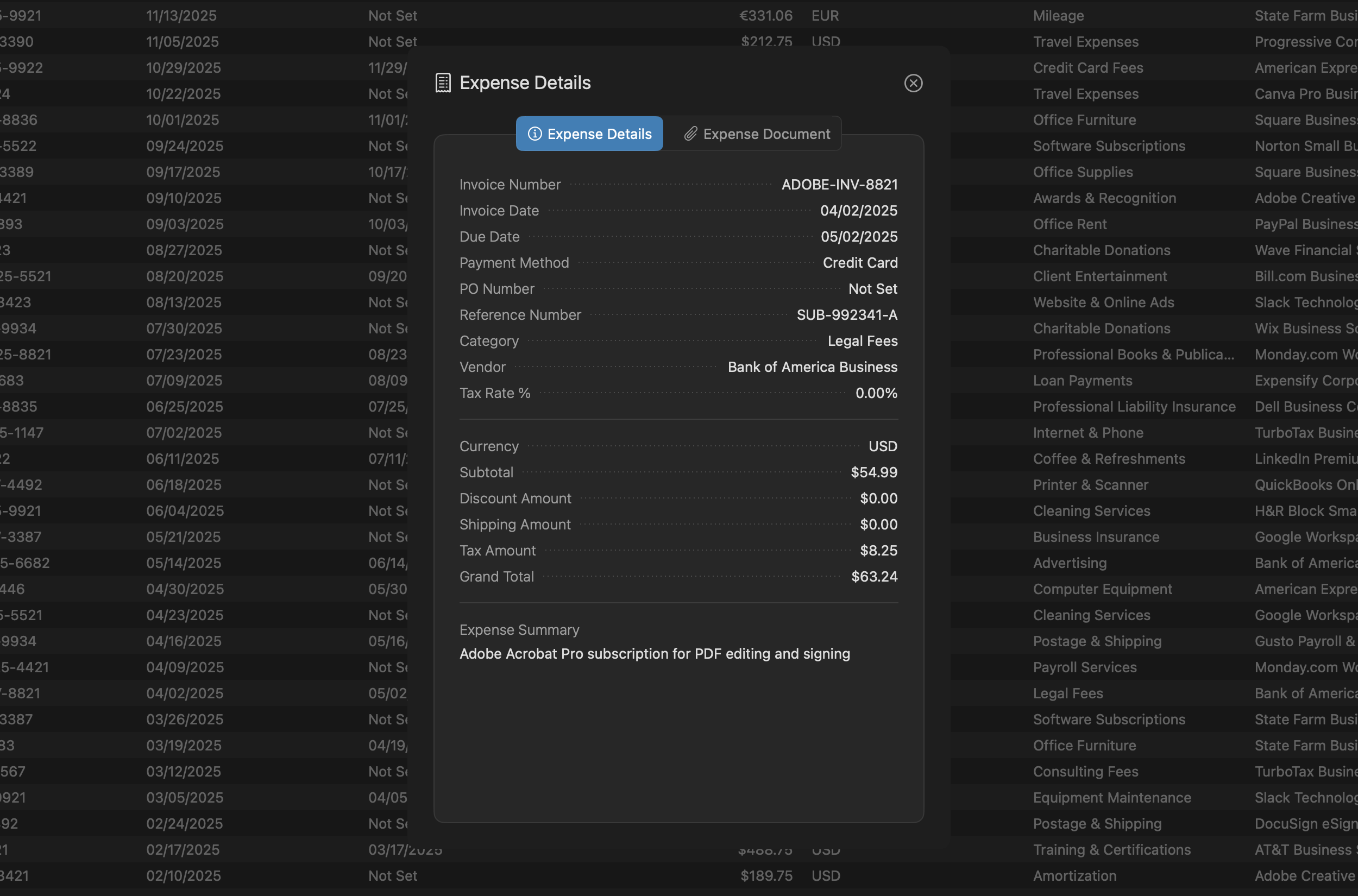
Task: Click the Currency value USD
Action: click(883, 446)
